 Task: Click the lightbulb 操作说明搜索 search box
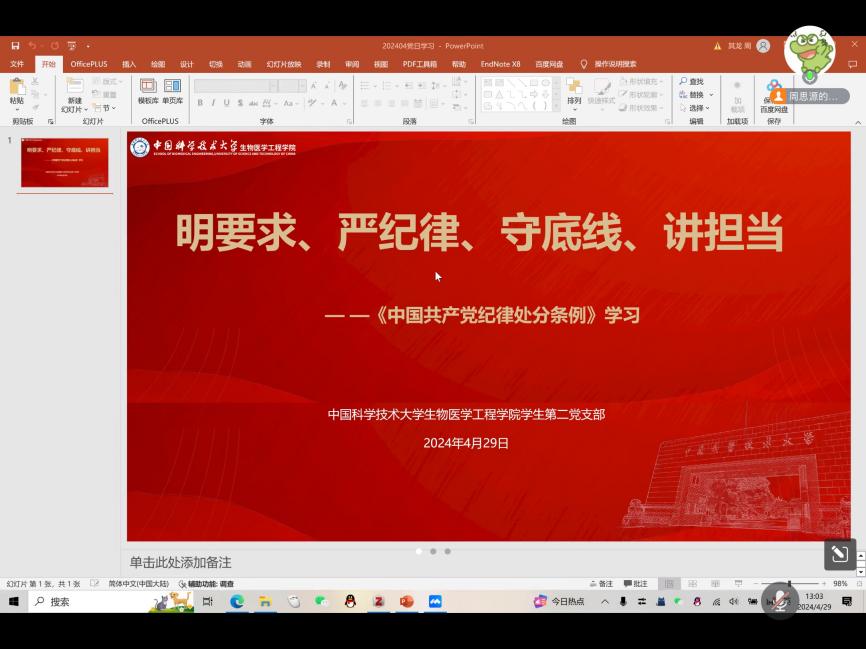click(609, 64)
